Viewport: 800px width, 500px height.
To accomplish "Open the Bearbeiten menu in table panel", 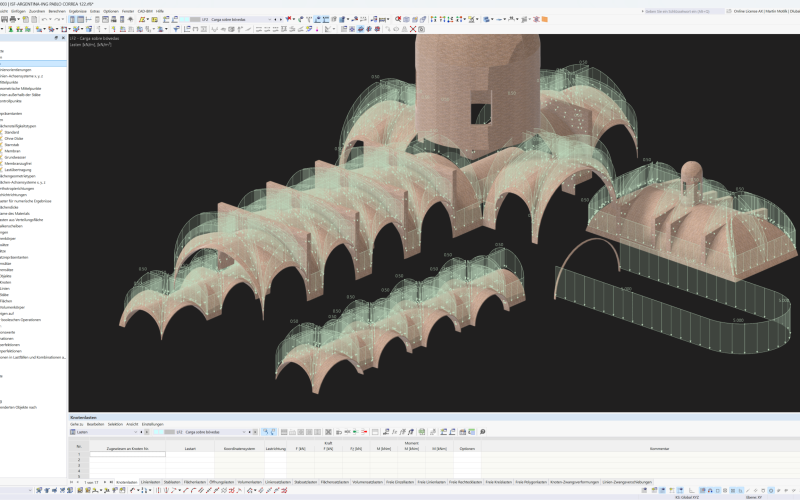I will pyautogui.click(x=95, y=424).
